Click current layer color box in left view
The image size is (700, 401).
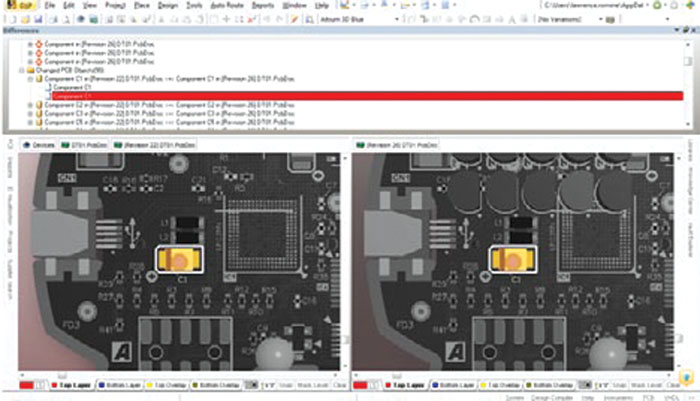[x=27, y=384]
